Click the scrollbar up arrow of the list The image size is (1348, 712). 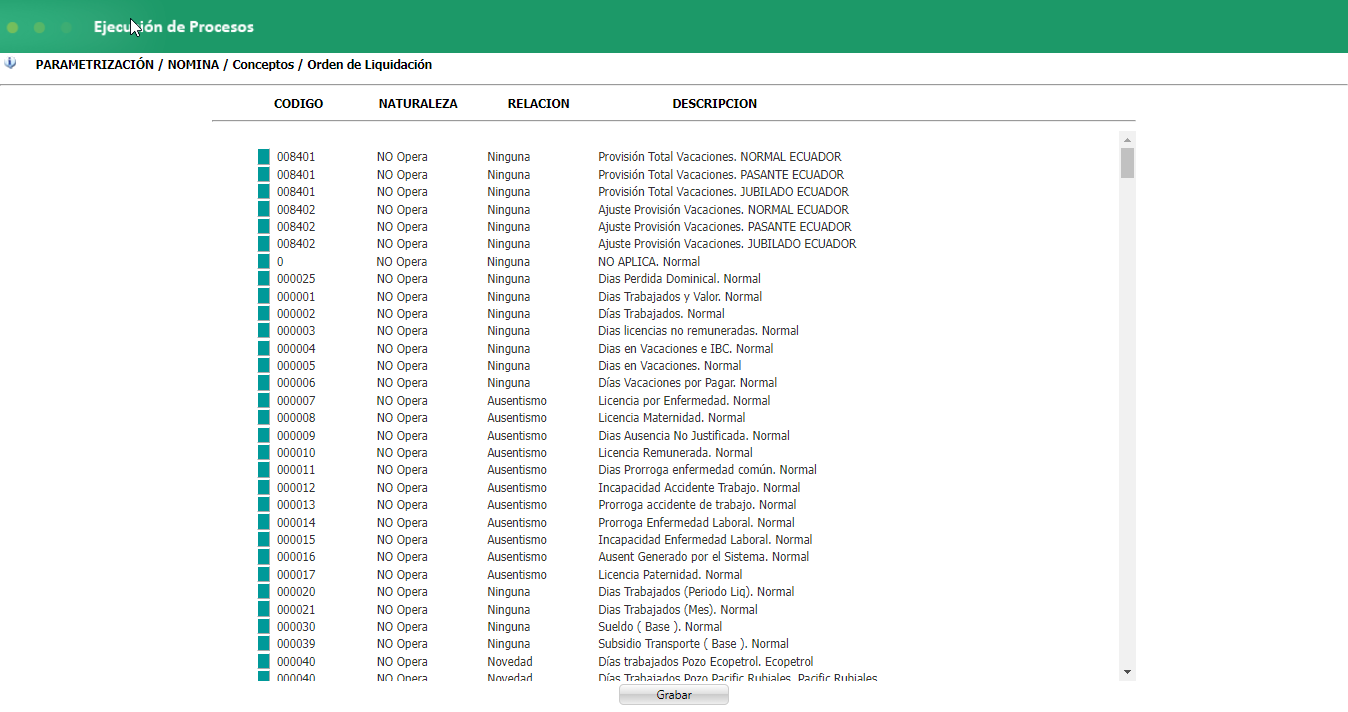(1127, 140)
